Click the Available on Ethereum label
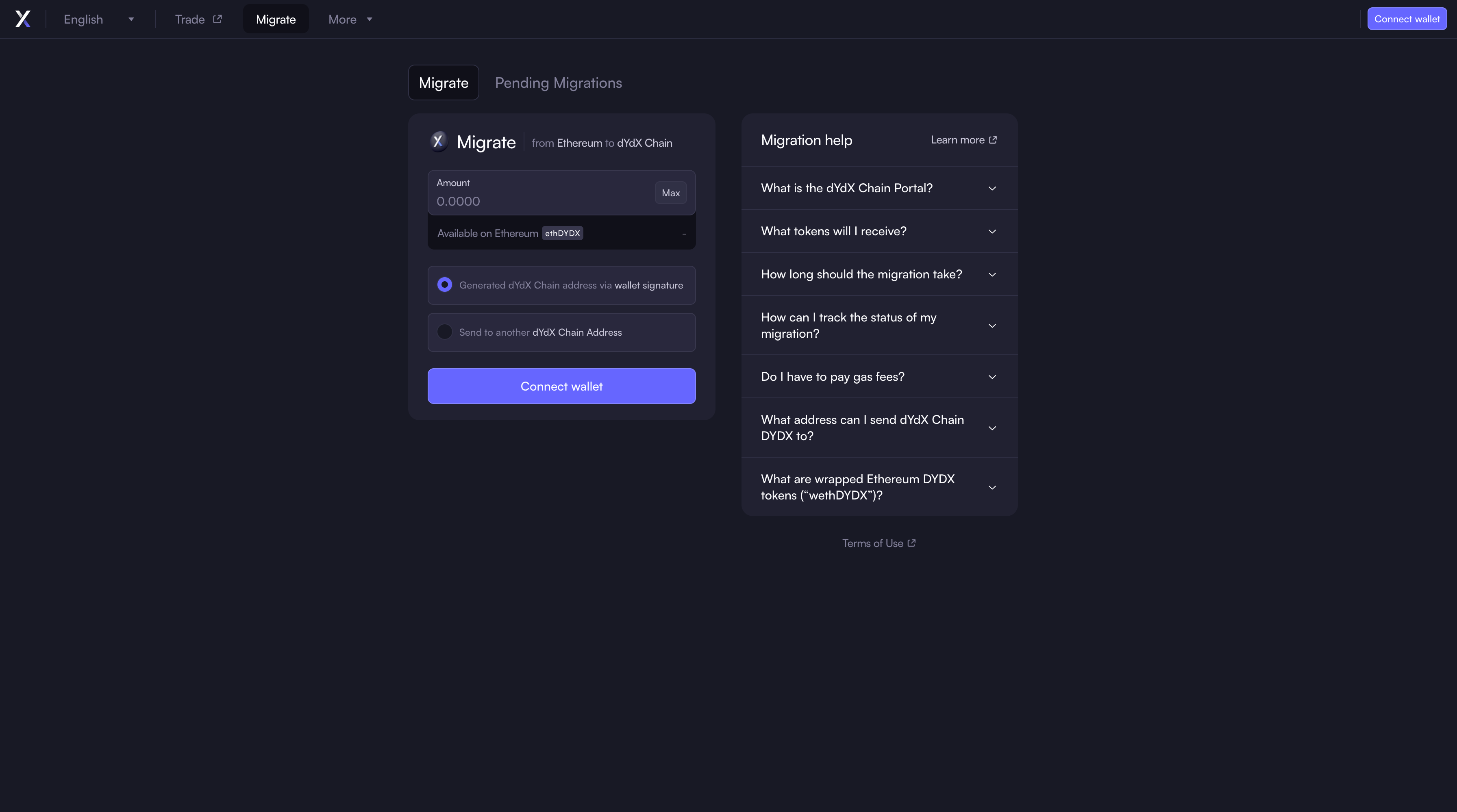 coord(487,233)
